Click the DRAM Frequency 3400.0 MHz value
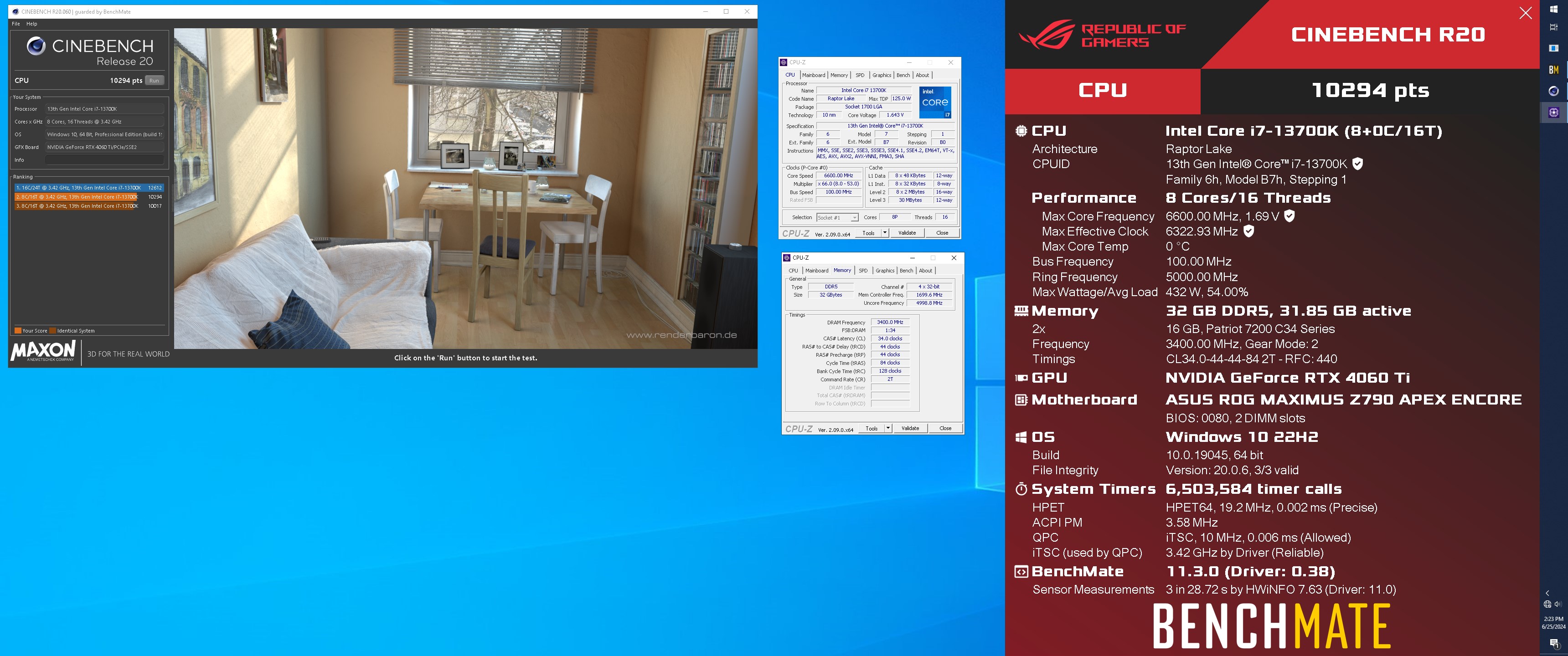 point(890,323)
